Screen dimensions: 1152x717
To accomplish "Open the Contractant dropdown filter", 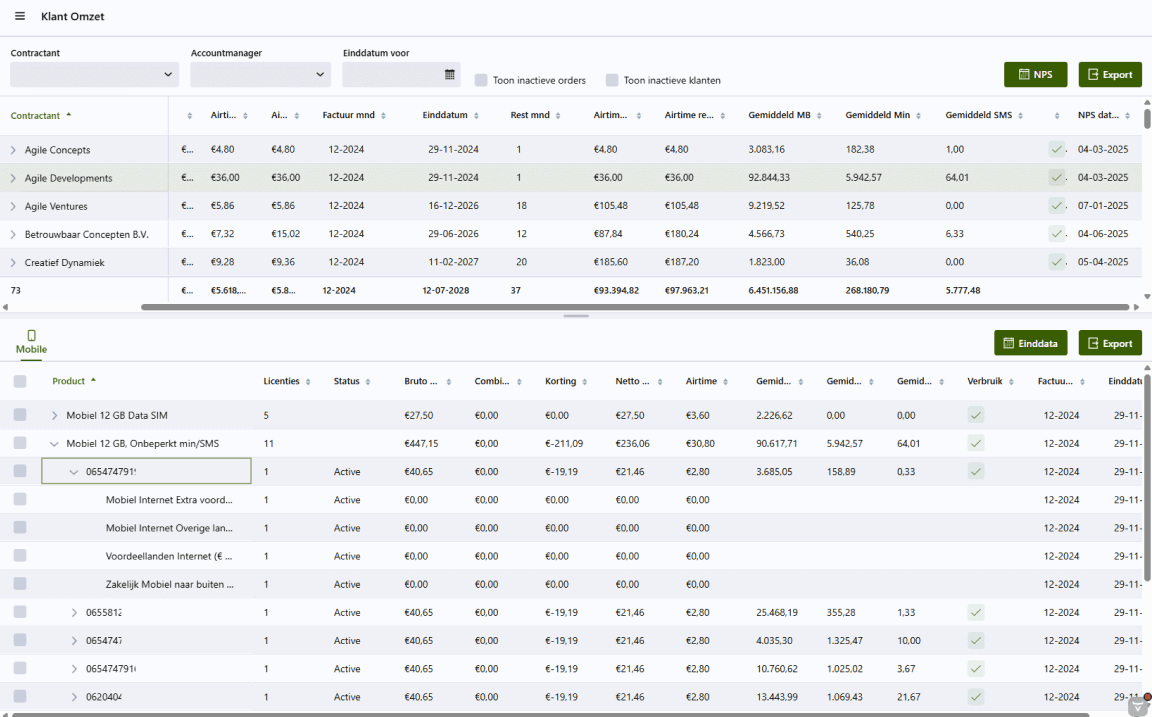I will pyautogui.click(x=94, y=74).
